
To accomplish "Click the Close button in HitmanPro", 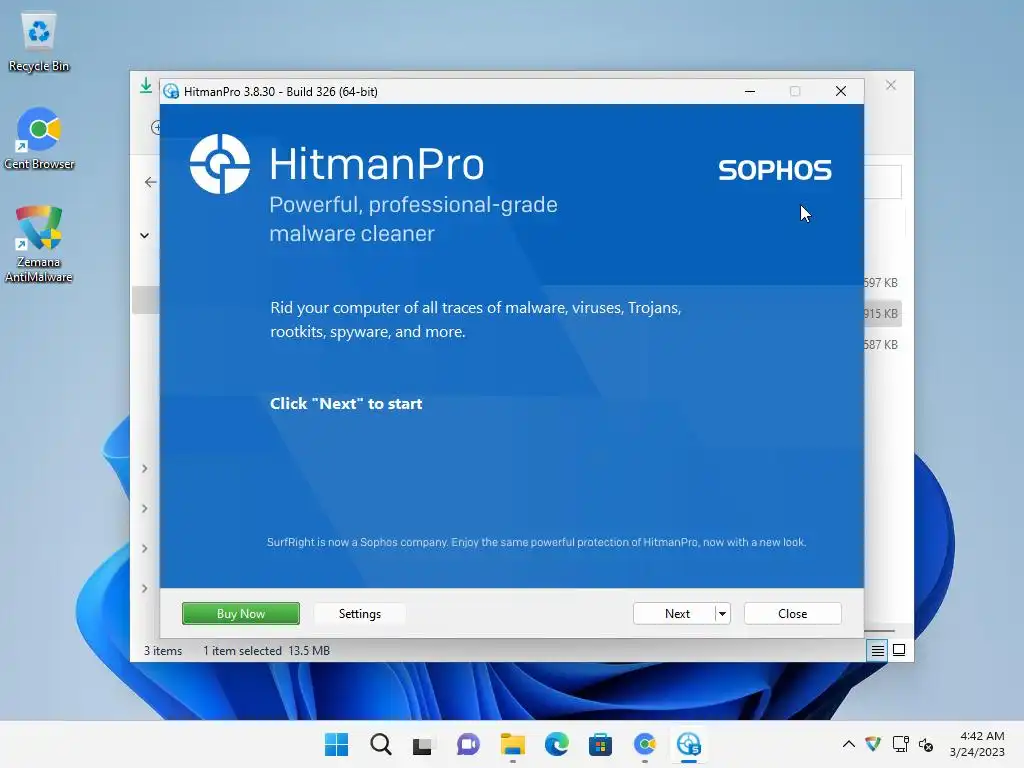I will click(792, 613).
